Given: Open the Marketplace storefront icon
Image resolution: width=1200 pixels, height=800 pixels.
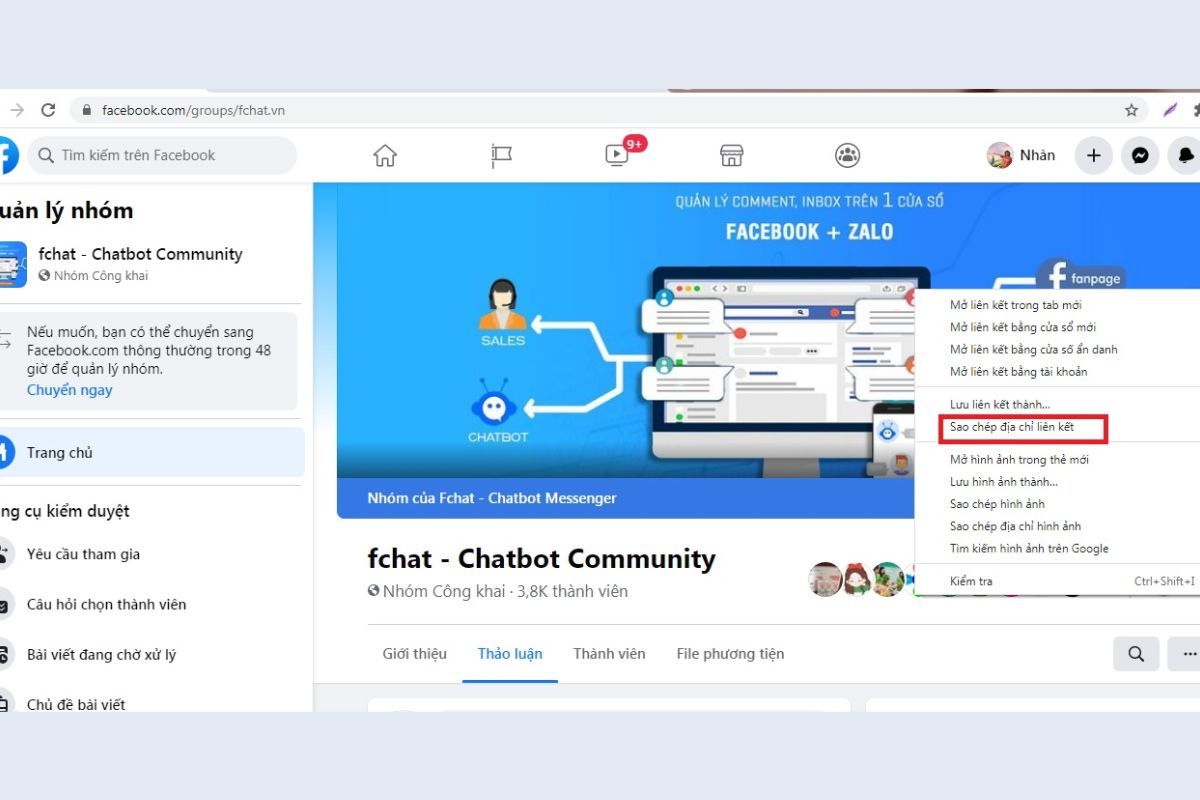Looking at the screenshot, I should (732, 155).
